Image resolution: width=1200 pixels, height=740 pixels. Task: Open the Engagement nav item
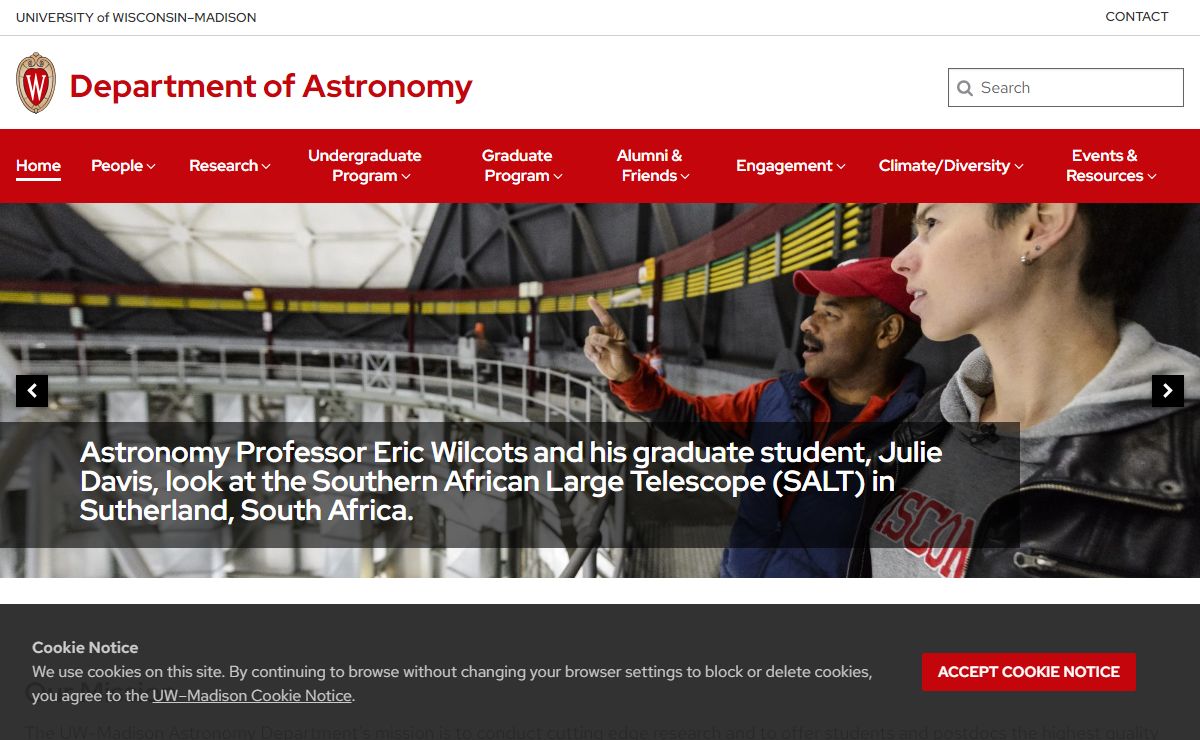click(791, 166)
